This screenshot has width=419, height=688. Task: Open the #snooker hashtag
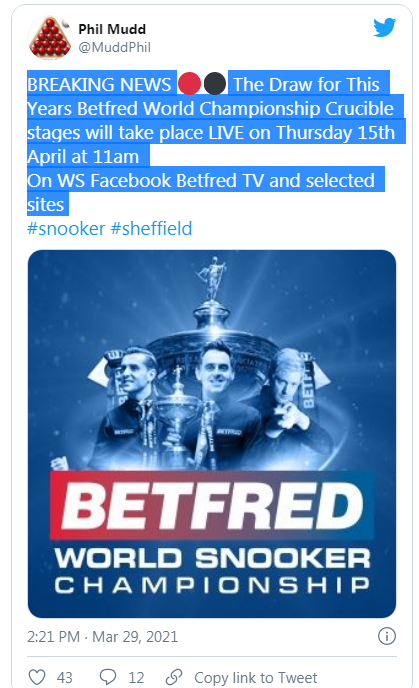[66, 229]
